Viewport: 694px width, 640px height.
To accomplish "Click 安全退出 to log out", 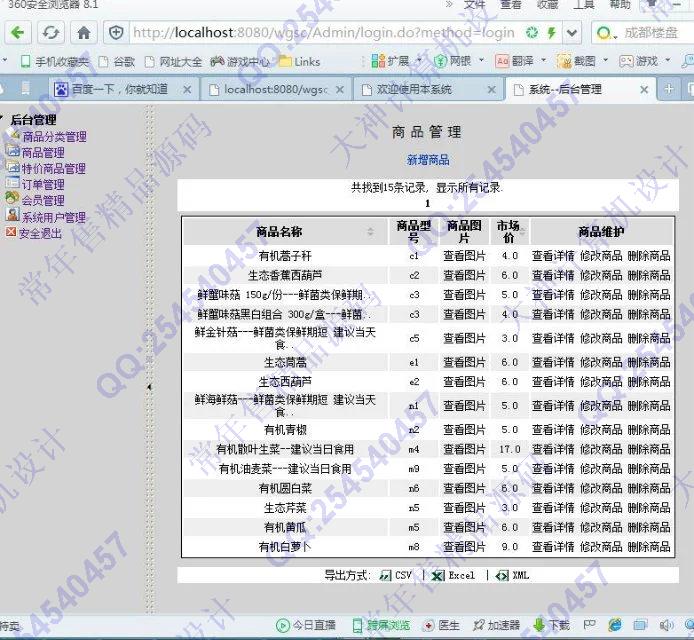I will [x=40, y=233].
